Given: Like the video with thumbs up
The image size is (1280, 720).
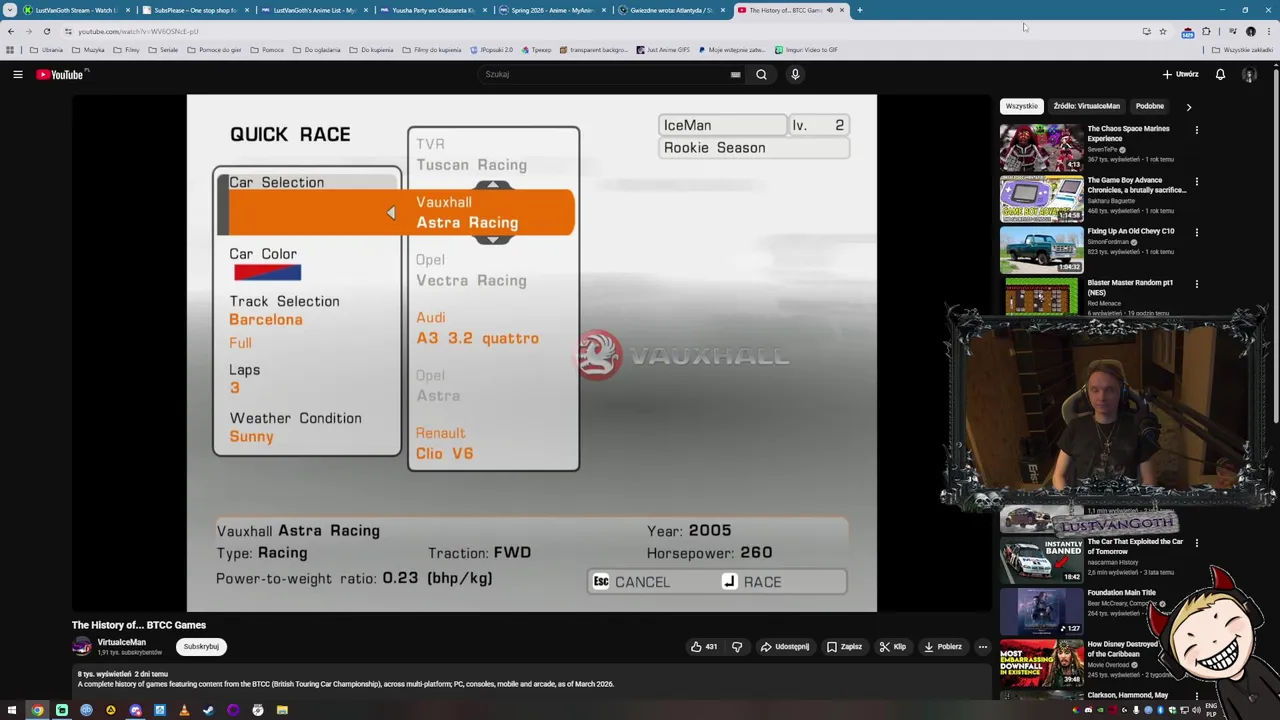Looking at the screenshot, I should click(x=704, y=647).
